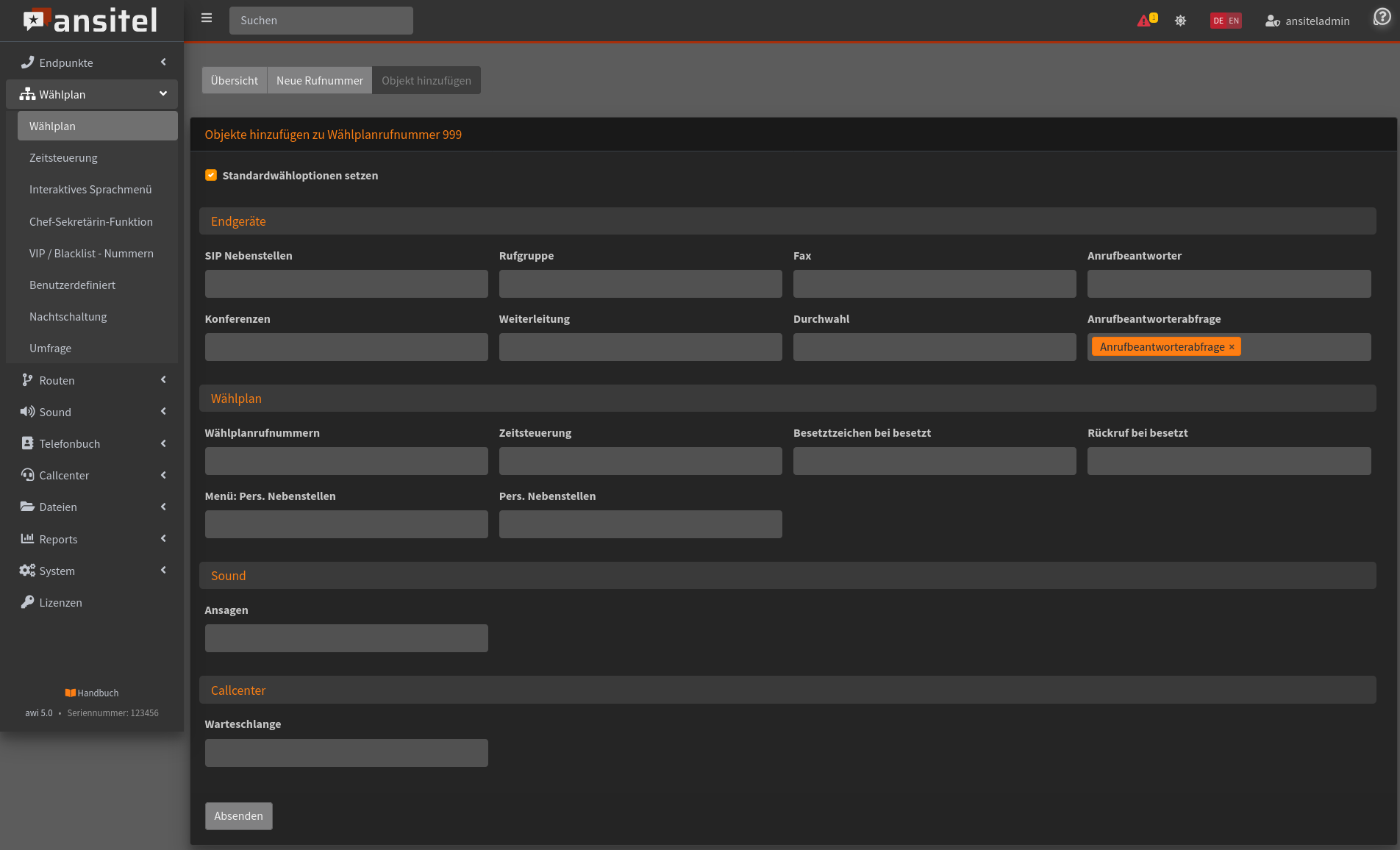
Task: Switch language to EN
Action: pyautogui.click(x=1234, y=21)
